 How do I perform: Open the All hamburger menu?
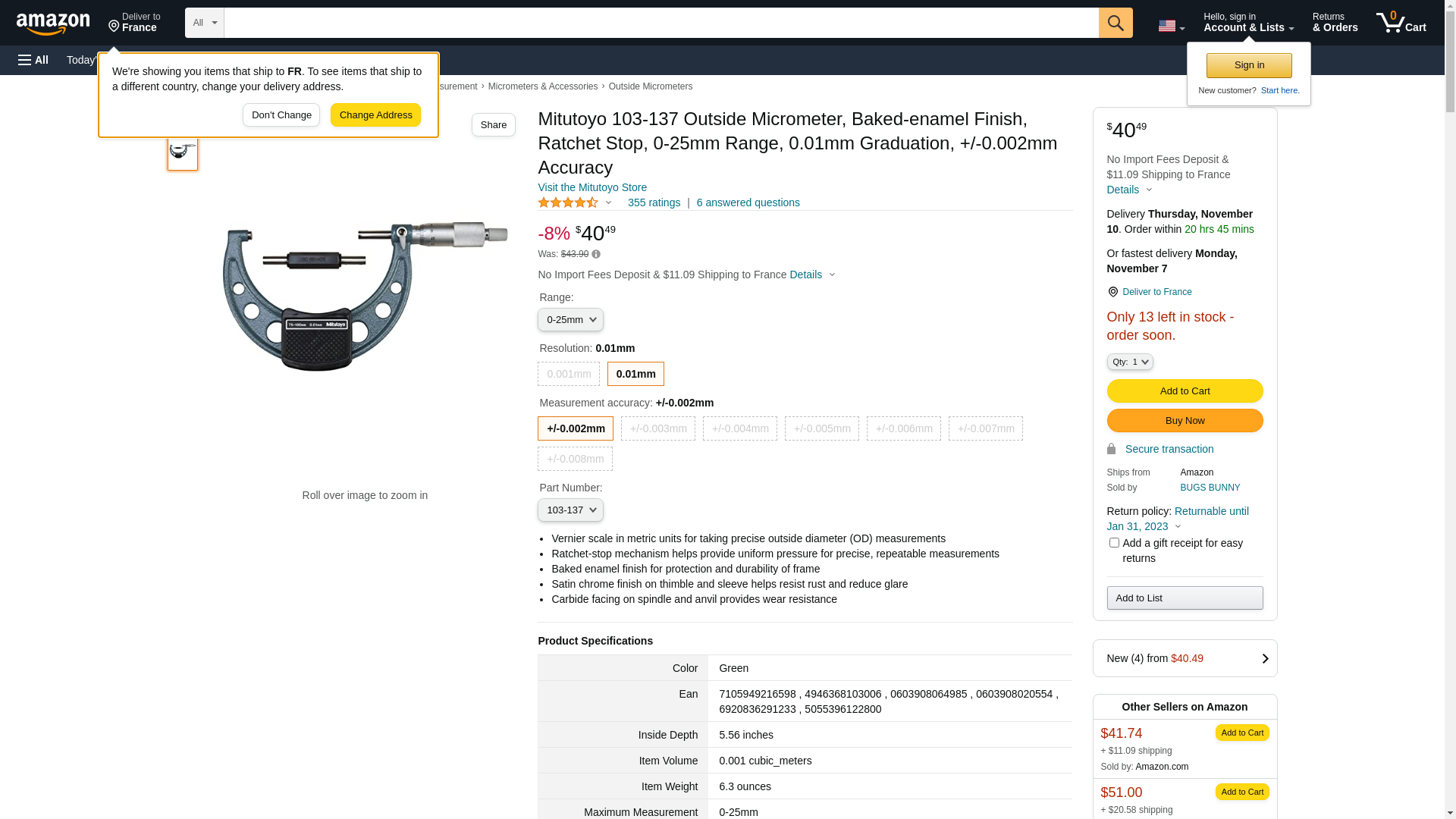(x=33, y=60)
